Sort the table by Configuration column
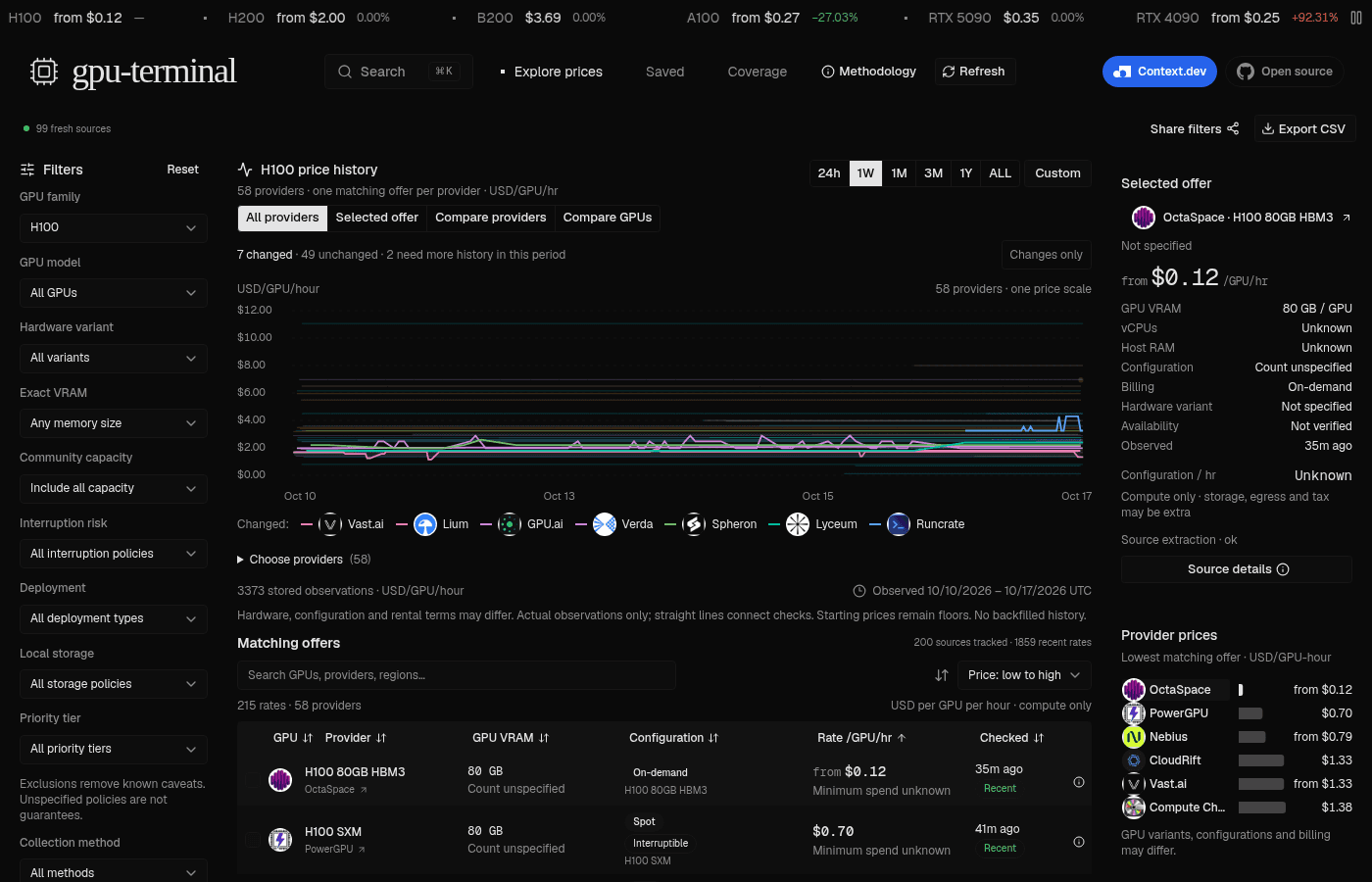The width and height of the screenshot is (1372, 882). [674, 738]
